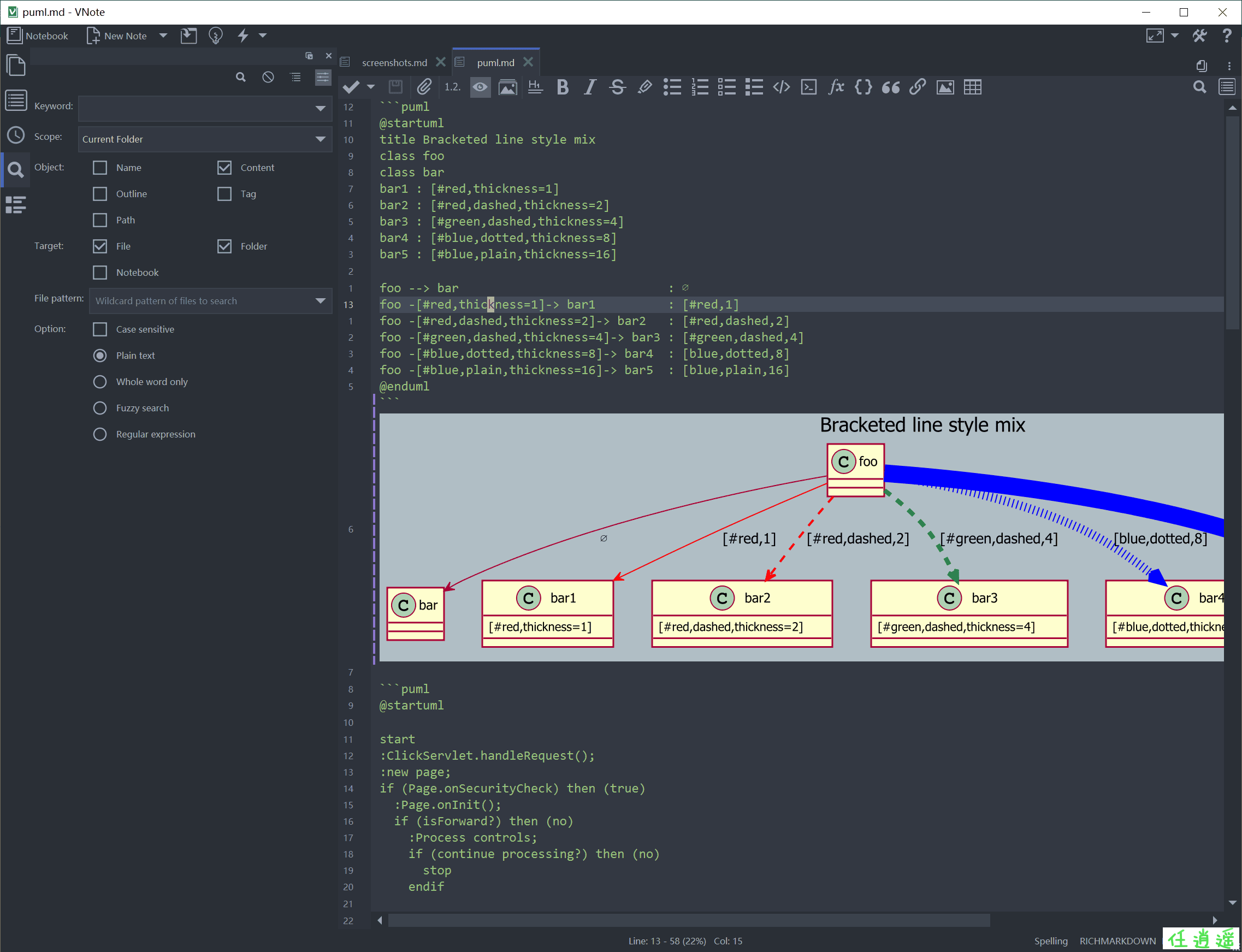Open the flash page lightning icon

243,36
